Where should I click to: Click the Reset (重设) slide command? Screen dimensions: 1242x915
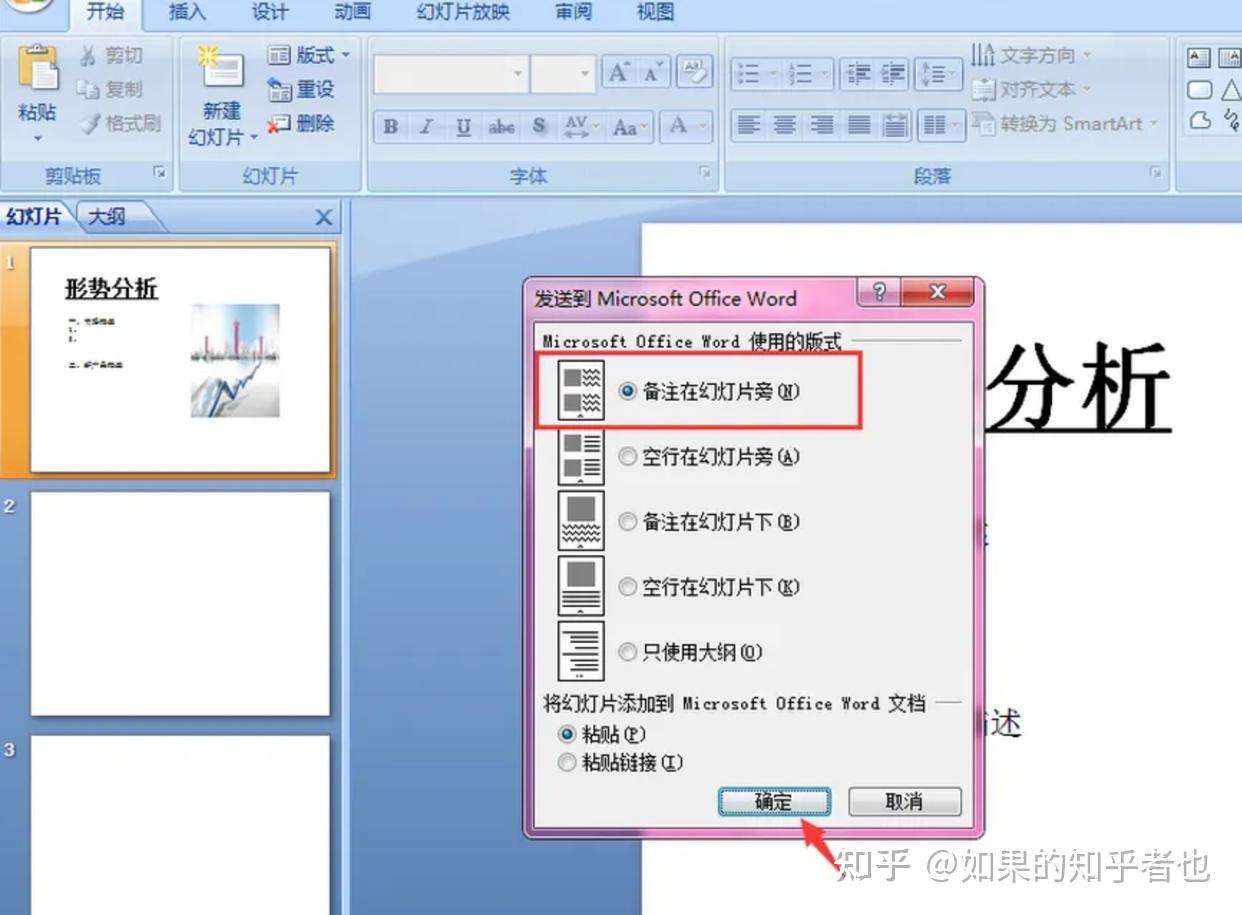pyautogui.click(x=301, y=89)
